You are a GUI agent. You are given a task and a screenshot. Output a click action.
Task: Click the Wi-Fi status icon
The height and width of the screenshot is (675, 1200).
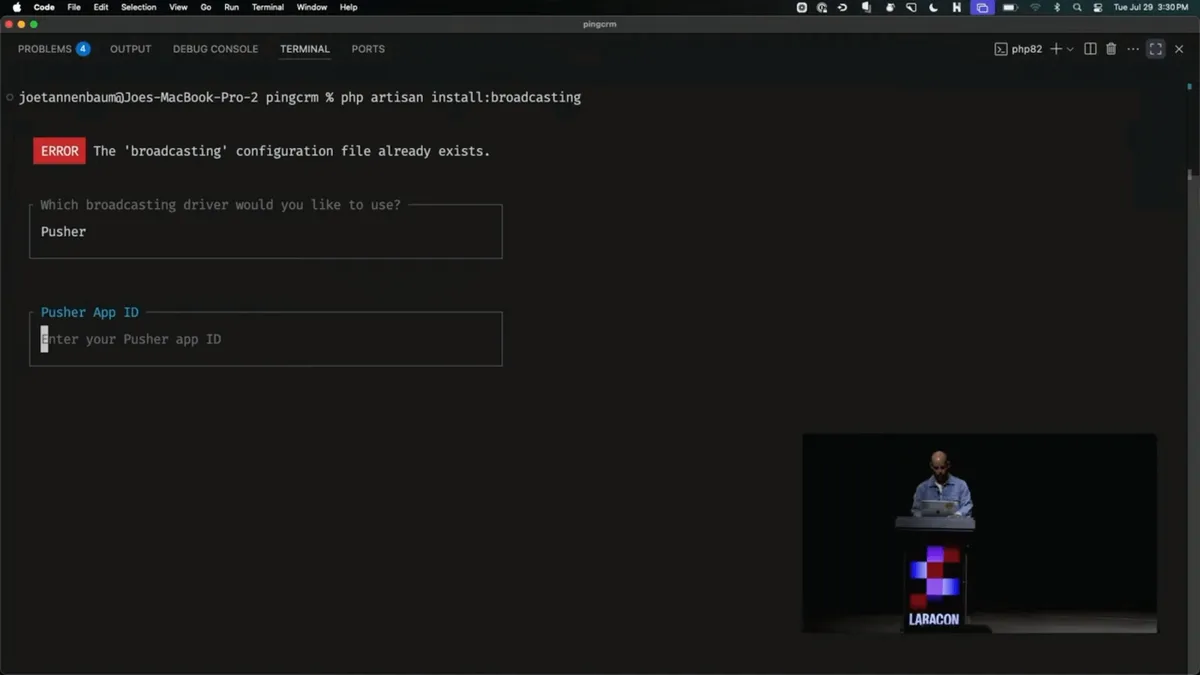(x=1035, y=7)
